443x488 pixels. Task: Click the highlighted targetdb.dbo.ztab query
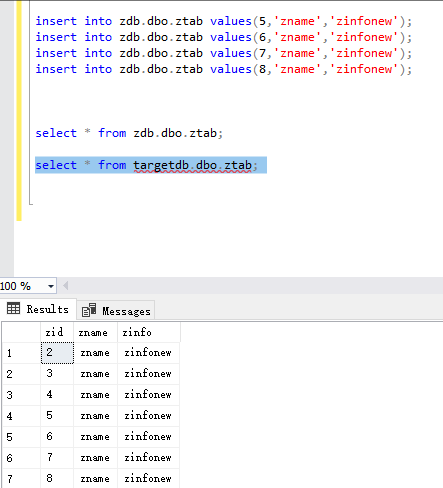click(x=151, y=165)
